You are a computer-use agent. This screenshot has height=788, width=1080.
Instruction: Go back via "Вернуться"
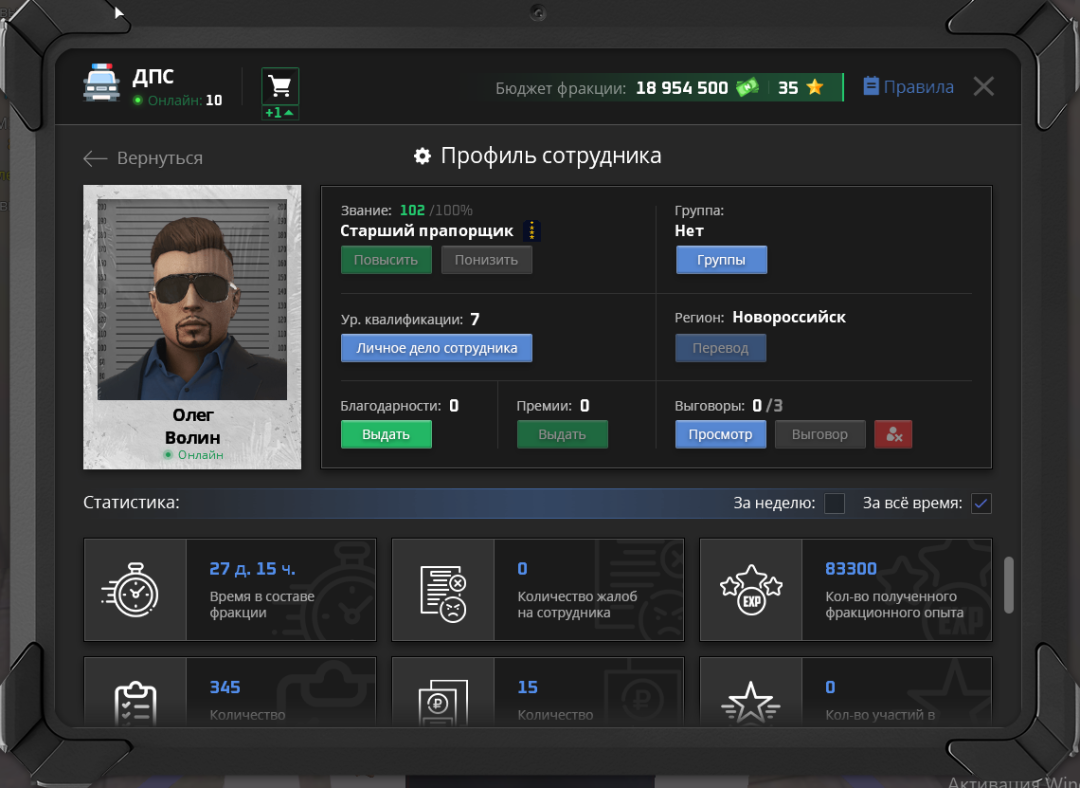[143, 158]
